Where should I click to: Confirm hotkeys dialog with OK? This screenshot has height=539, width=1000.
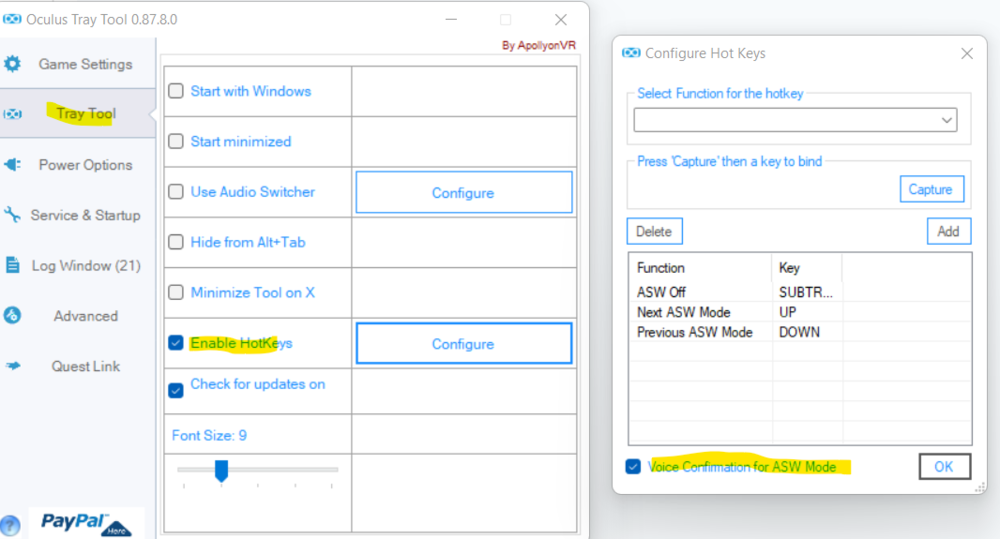(945, 467)
